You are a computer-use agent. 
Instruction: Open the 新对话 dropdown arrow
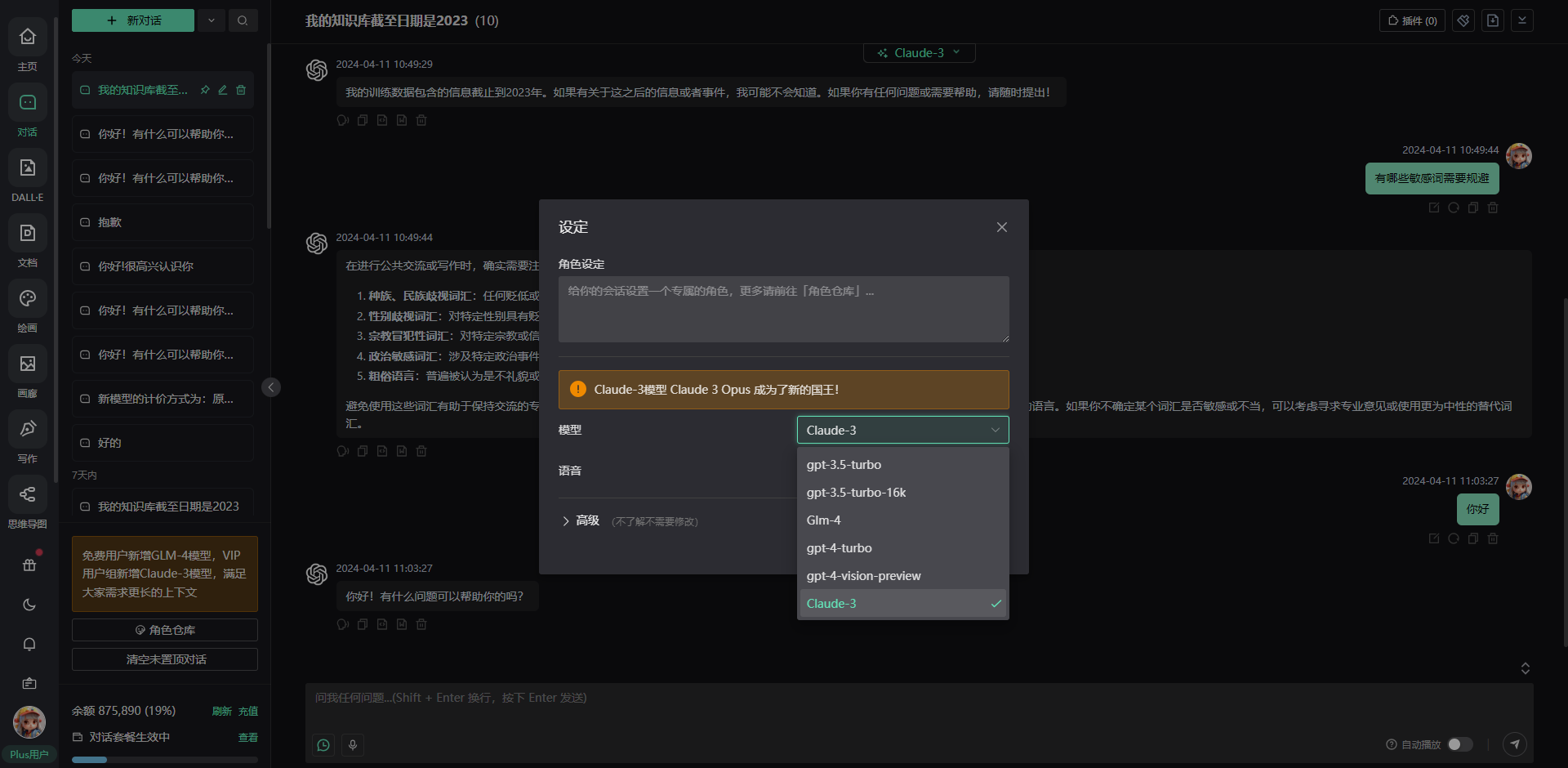(212, 20)
